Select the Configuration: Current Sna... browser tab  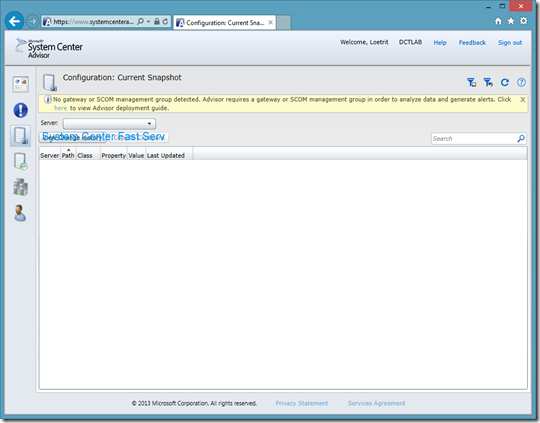pos(225,23)
